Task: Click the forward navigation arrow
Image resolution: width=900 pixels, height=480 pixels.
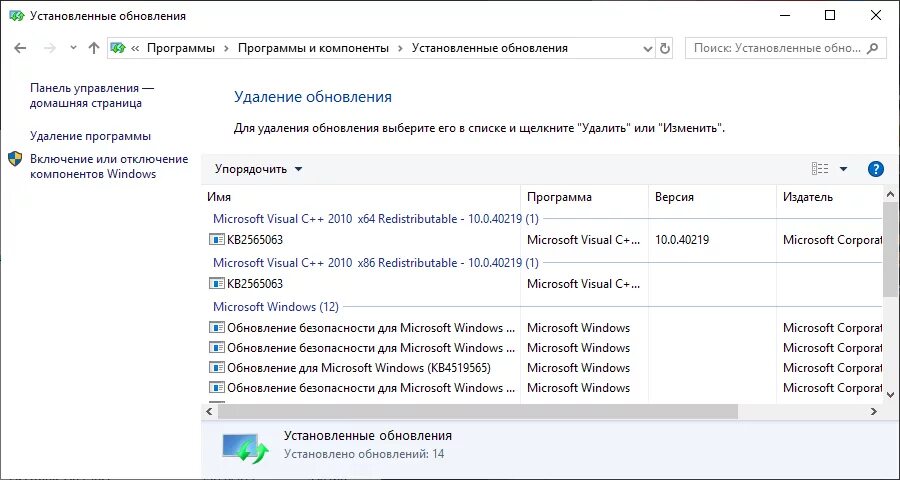Action: pyautogui.click(x=50, y=48)
